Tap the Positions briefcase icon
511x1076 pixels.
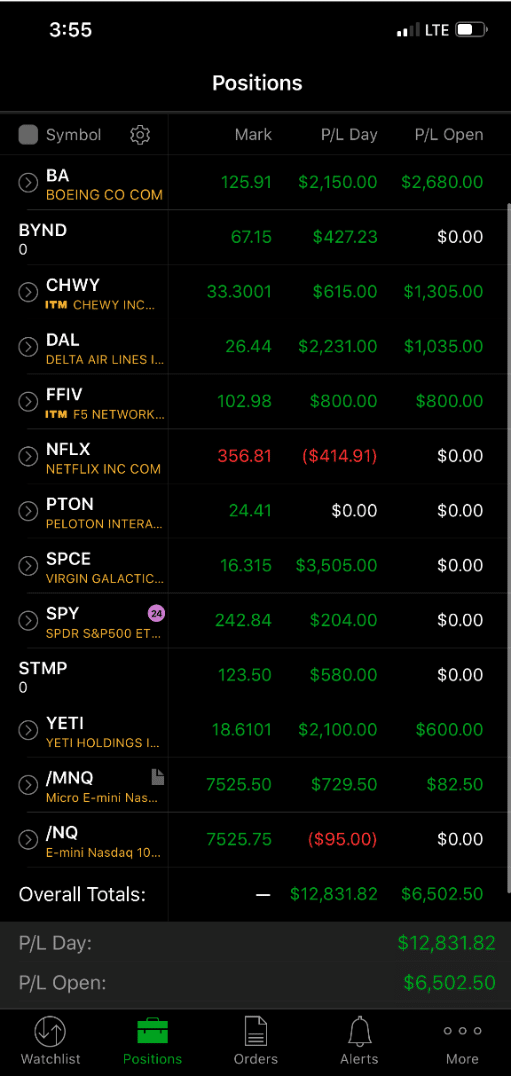pos(153,1031)
